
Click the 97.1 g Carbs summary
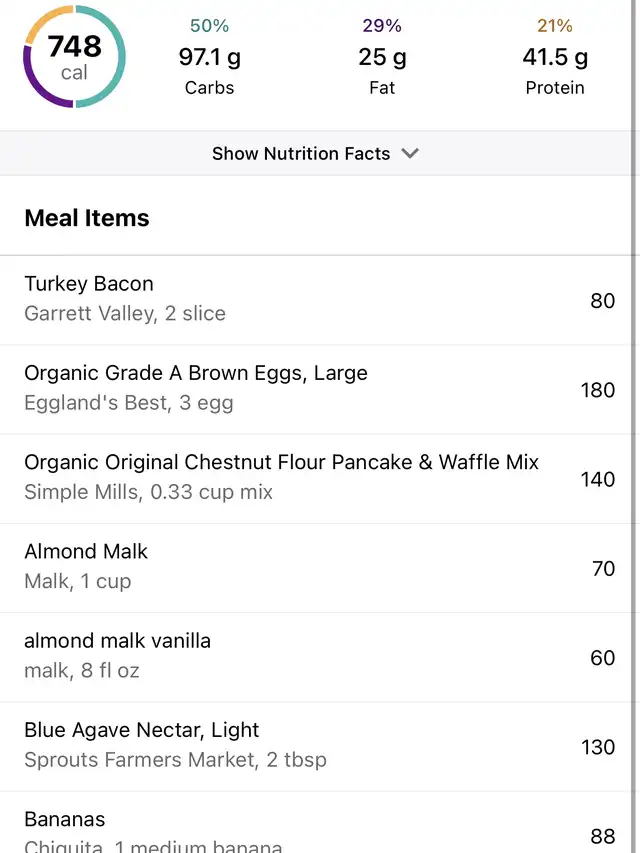point(209,57)
